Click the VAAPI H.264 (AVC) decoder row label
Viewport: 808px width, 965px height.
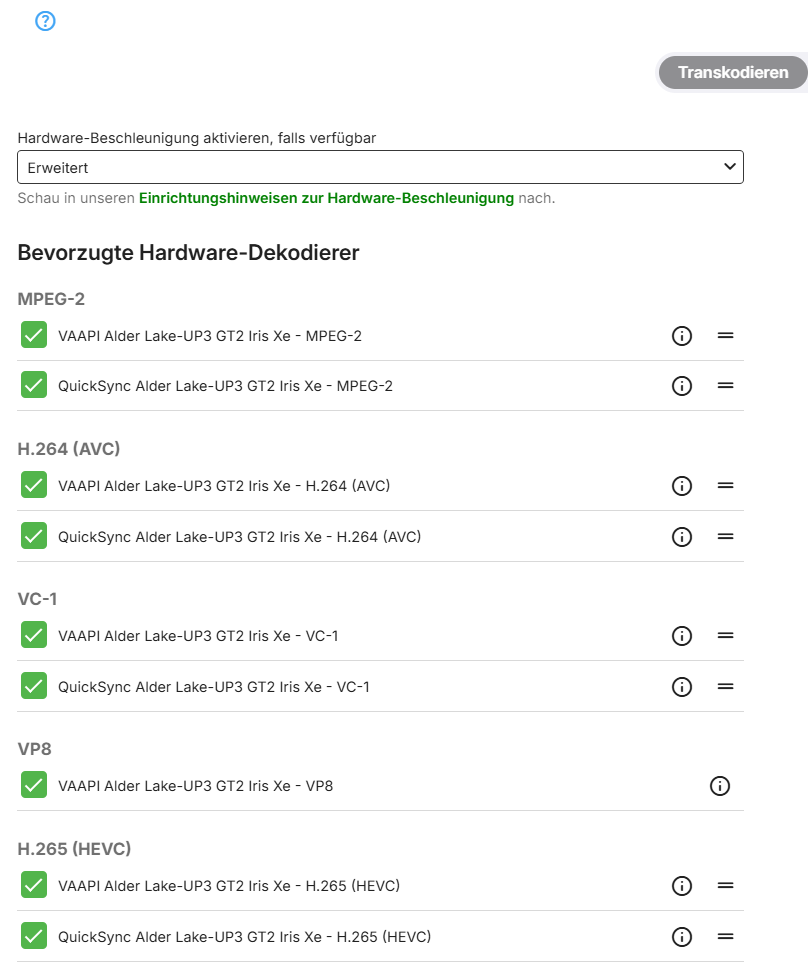click(224, 486)
